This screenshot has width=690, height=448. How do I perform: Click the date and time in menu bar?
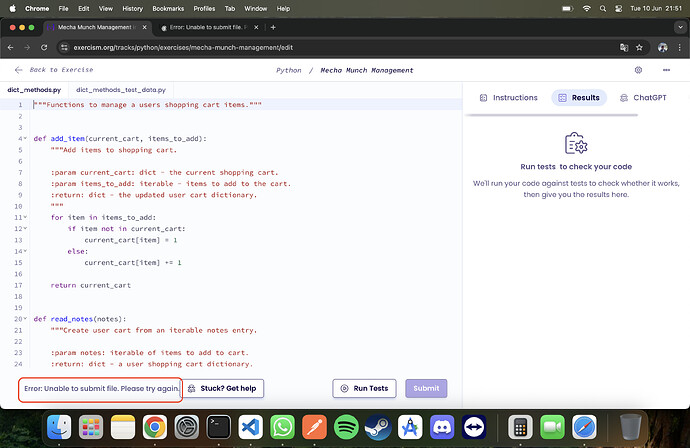656,8
